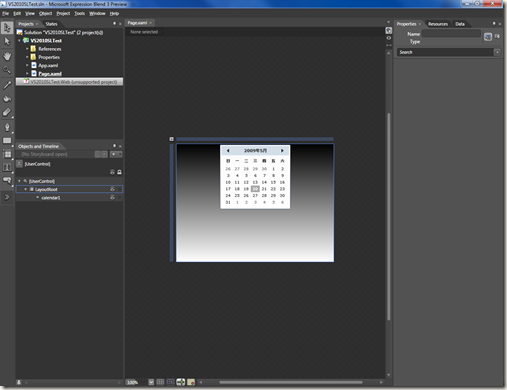This screenshot has width=507, height=390.
Task: Clear the properties search box
Action: coord(497,52)
